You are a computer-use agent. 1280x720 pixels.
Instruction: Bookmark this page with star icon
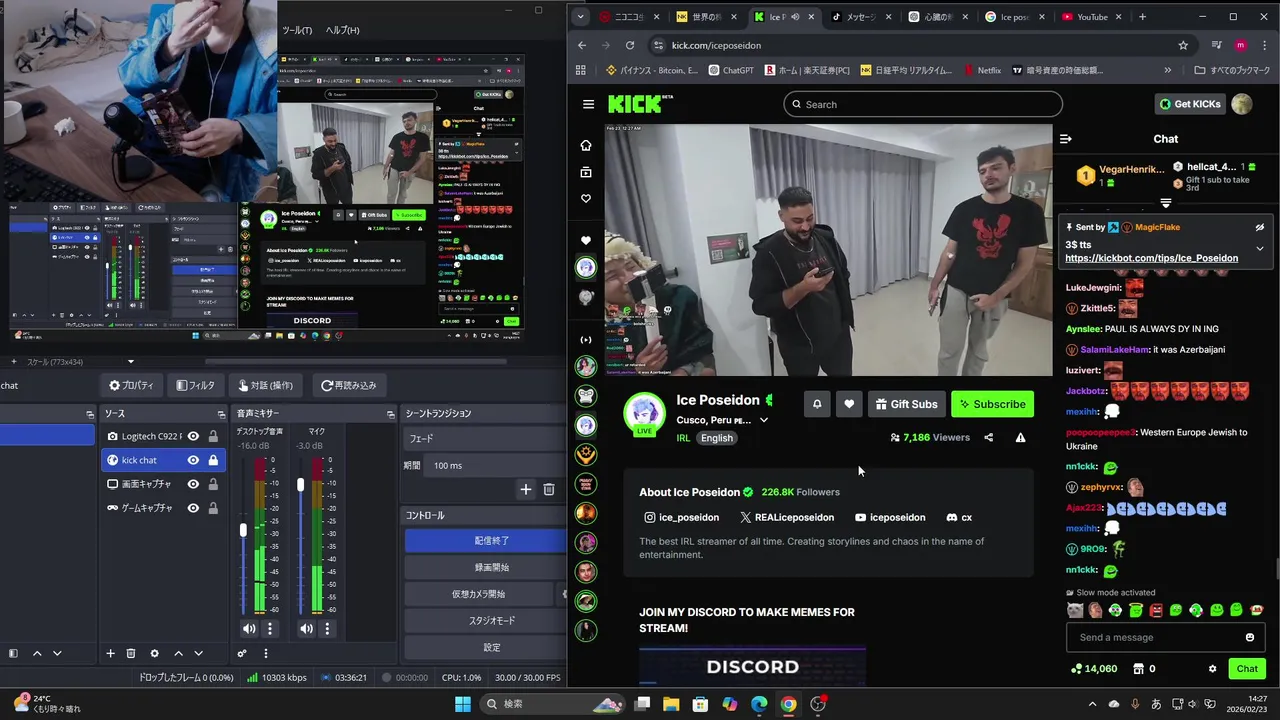[1183, 45]
